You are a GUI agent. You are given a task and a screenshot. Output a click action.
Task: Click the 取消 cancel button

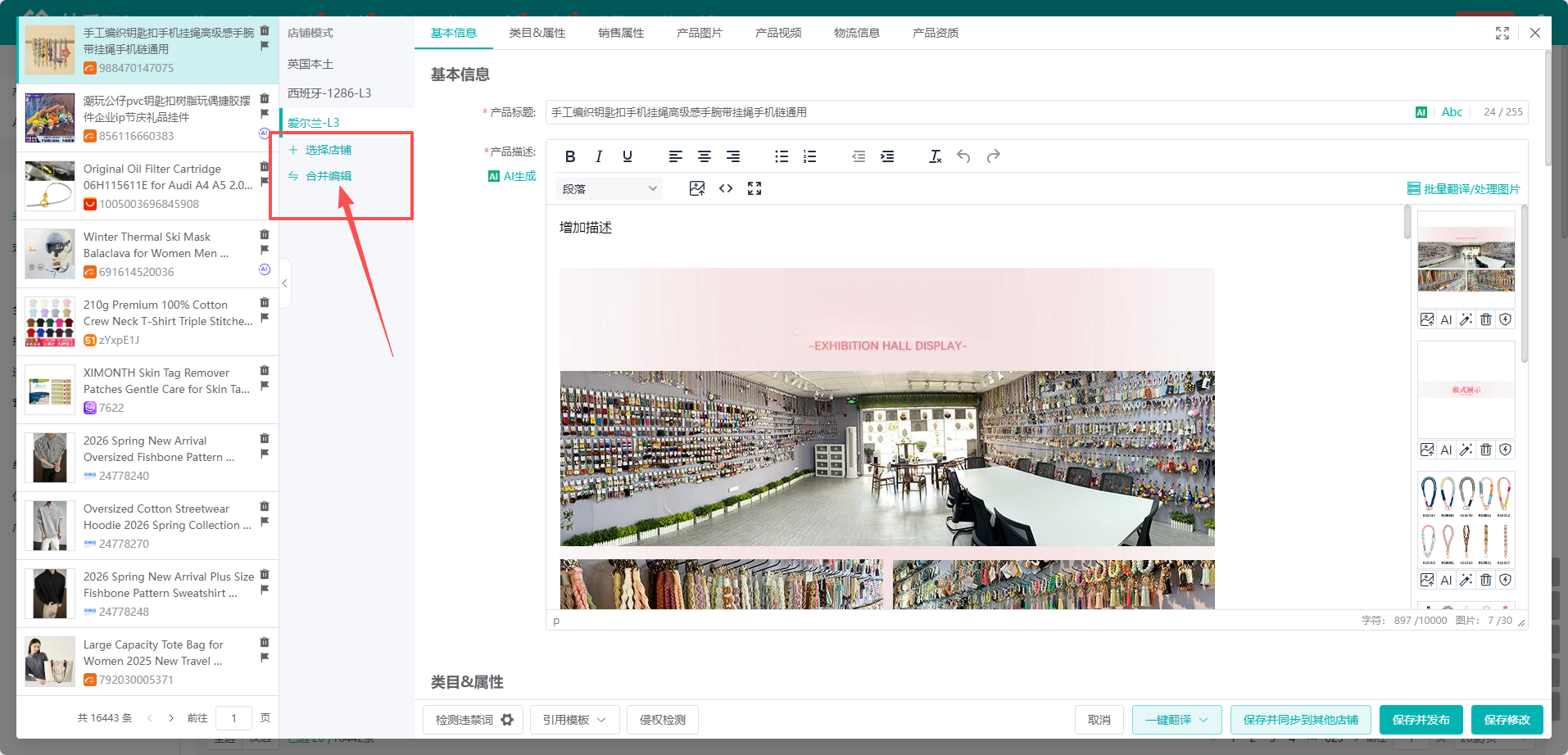click(1099, 720)
